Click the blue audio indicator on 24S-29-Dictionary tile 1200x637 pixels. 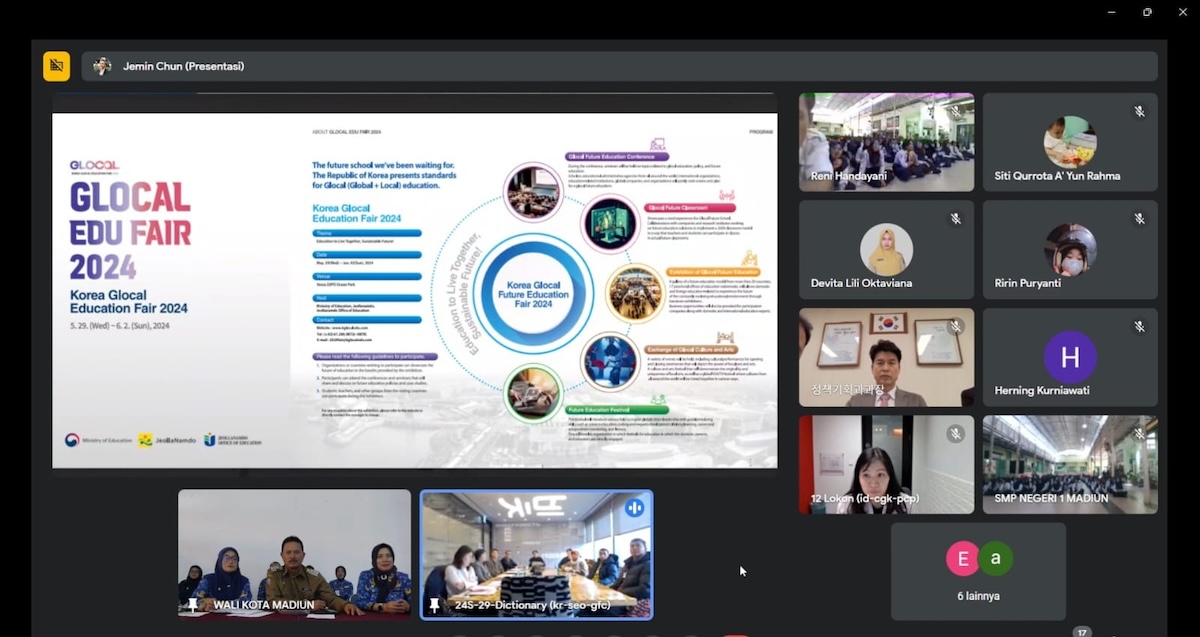point(634,508)
